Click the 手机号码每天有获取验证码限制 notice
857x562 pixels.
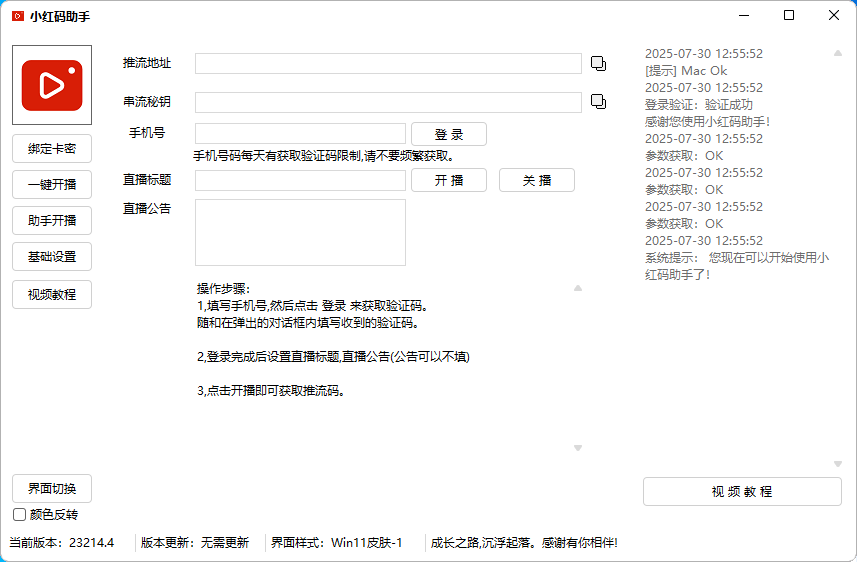tap(324, 156)
